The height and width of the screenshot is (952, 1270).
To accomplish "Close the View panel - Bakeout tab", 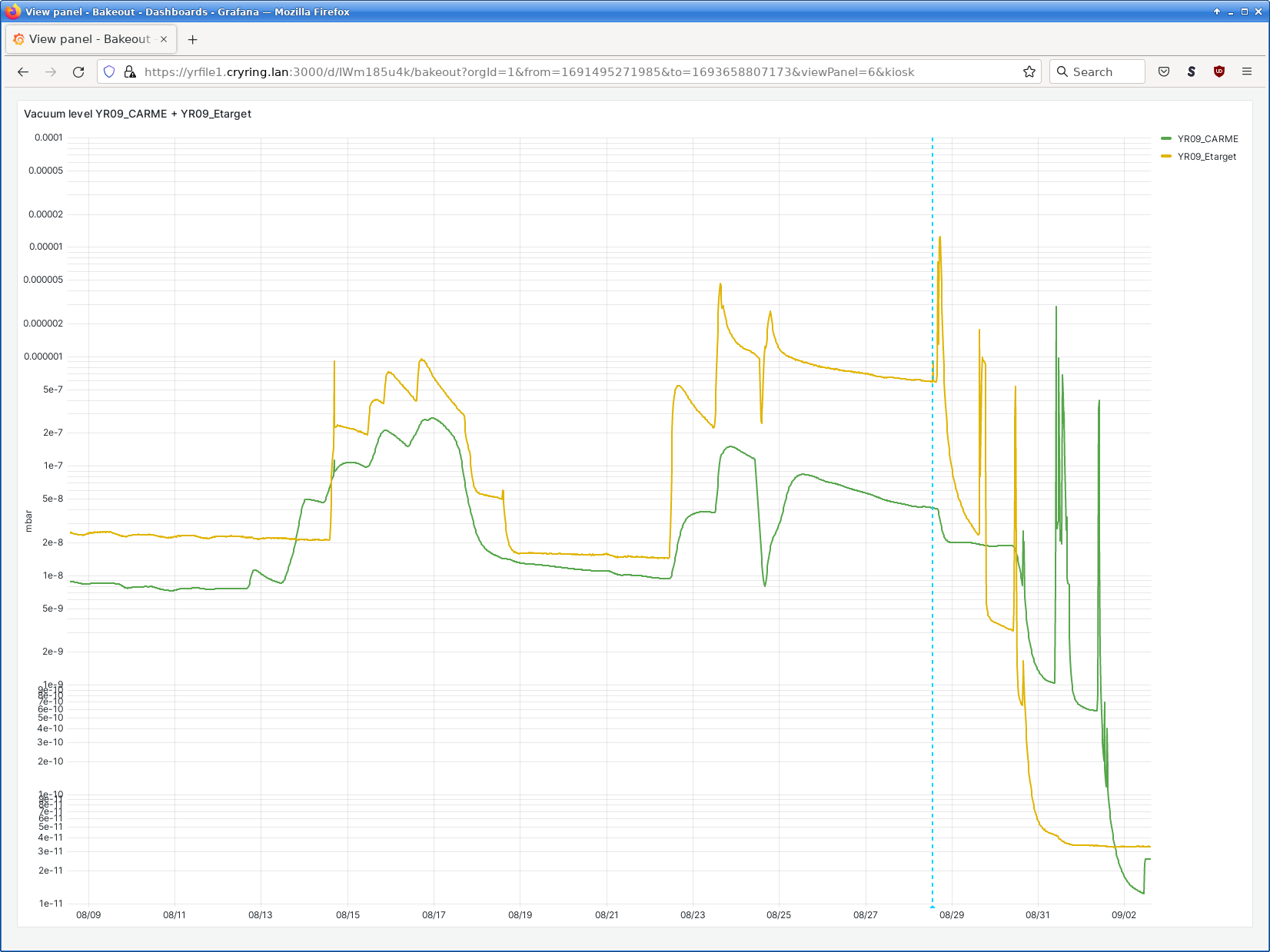I will point(164,39).
